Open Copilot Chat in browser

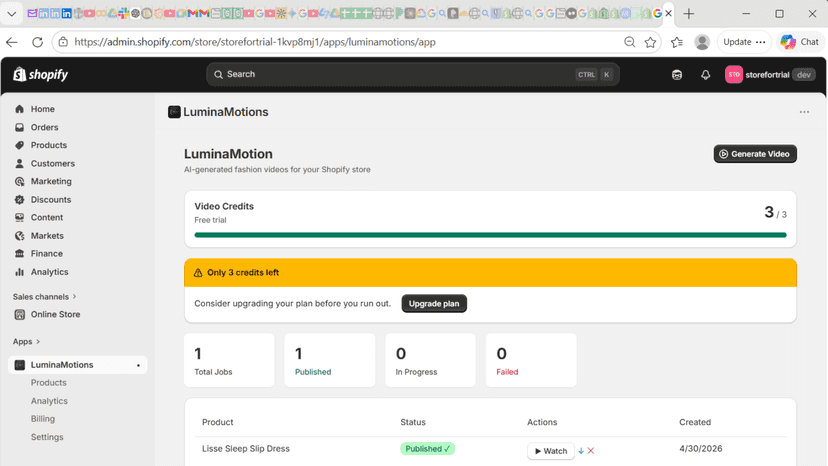click(800, 42)
